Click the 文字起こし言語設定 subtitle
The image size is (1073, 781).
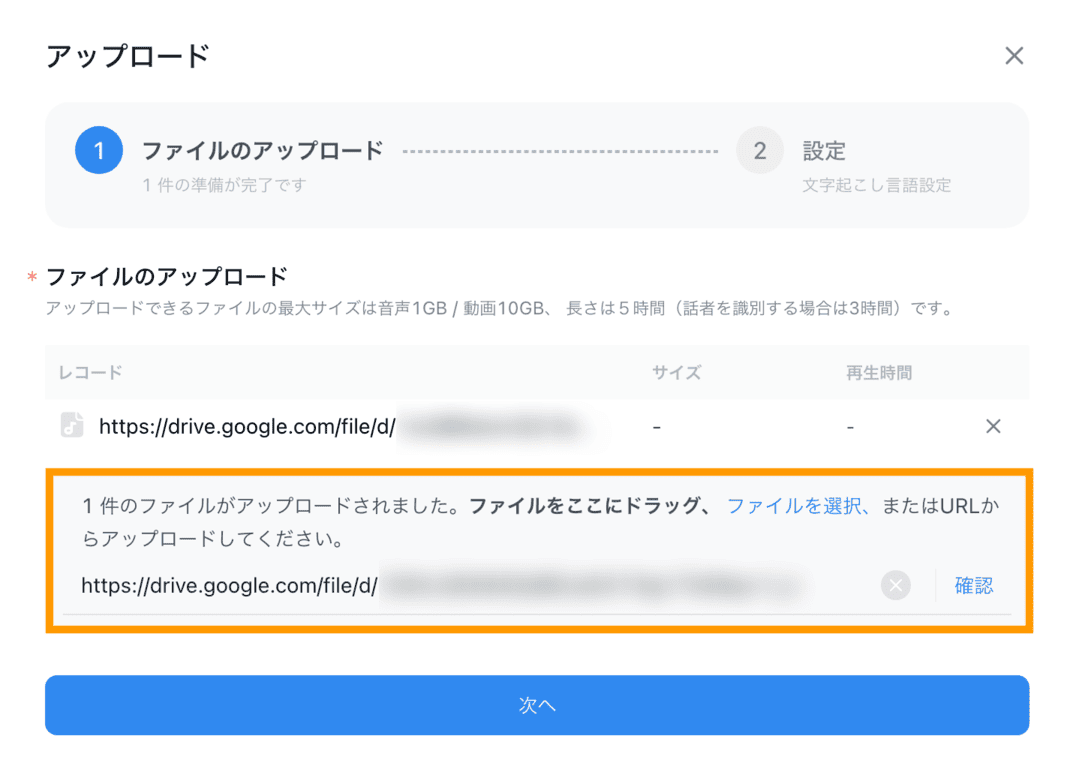[877, 185]
